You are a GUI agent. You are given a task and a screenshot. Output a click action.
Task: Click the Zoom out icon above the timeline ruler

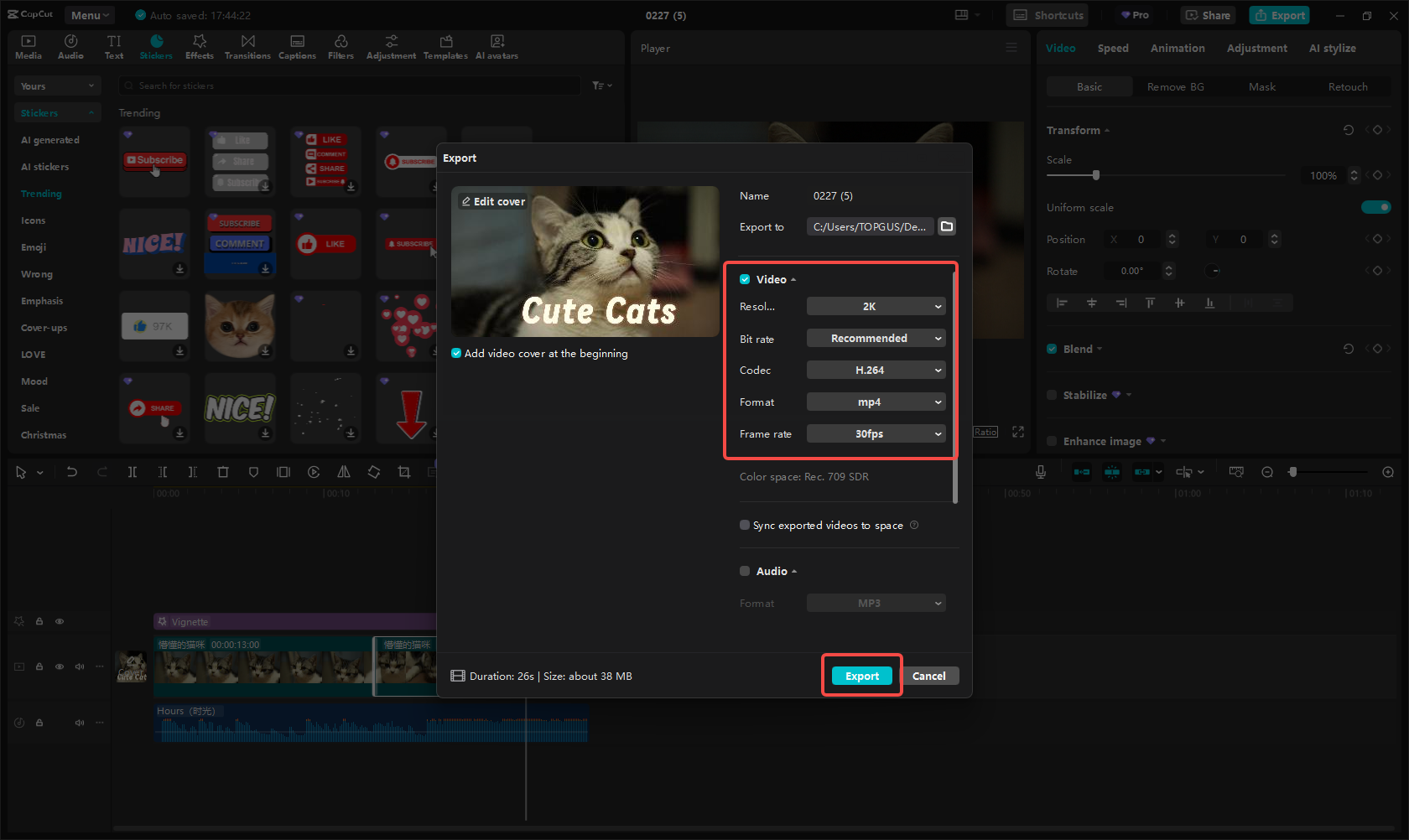point(1266,472)
